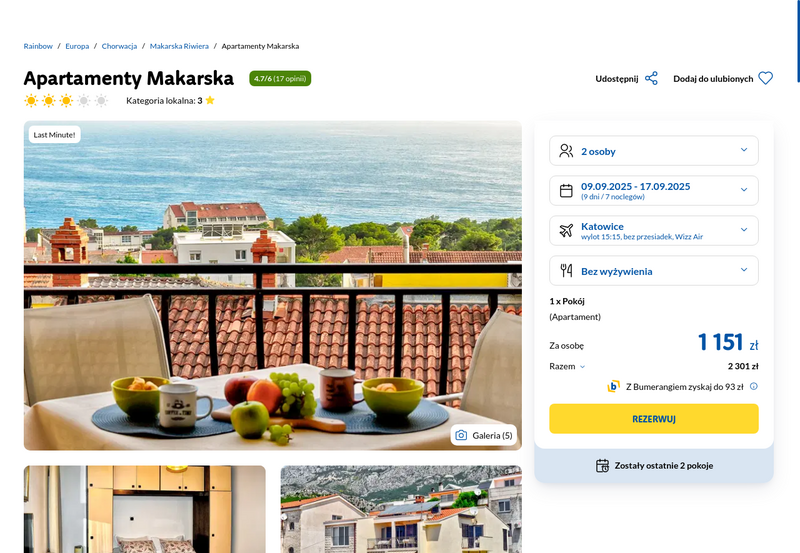Expand the Bez wyżywienia meal plan dropdown

654,270
